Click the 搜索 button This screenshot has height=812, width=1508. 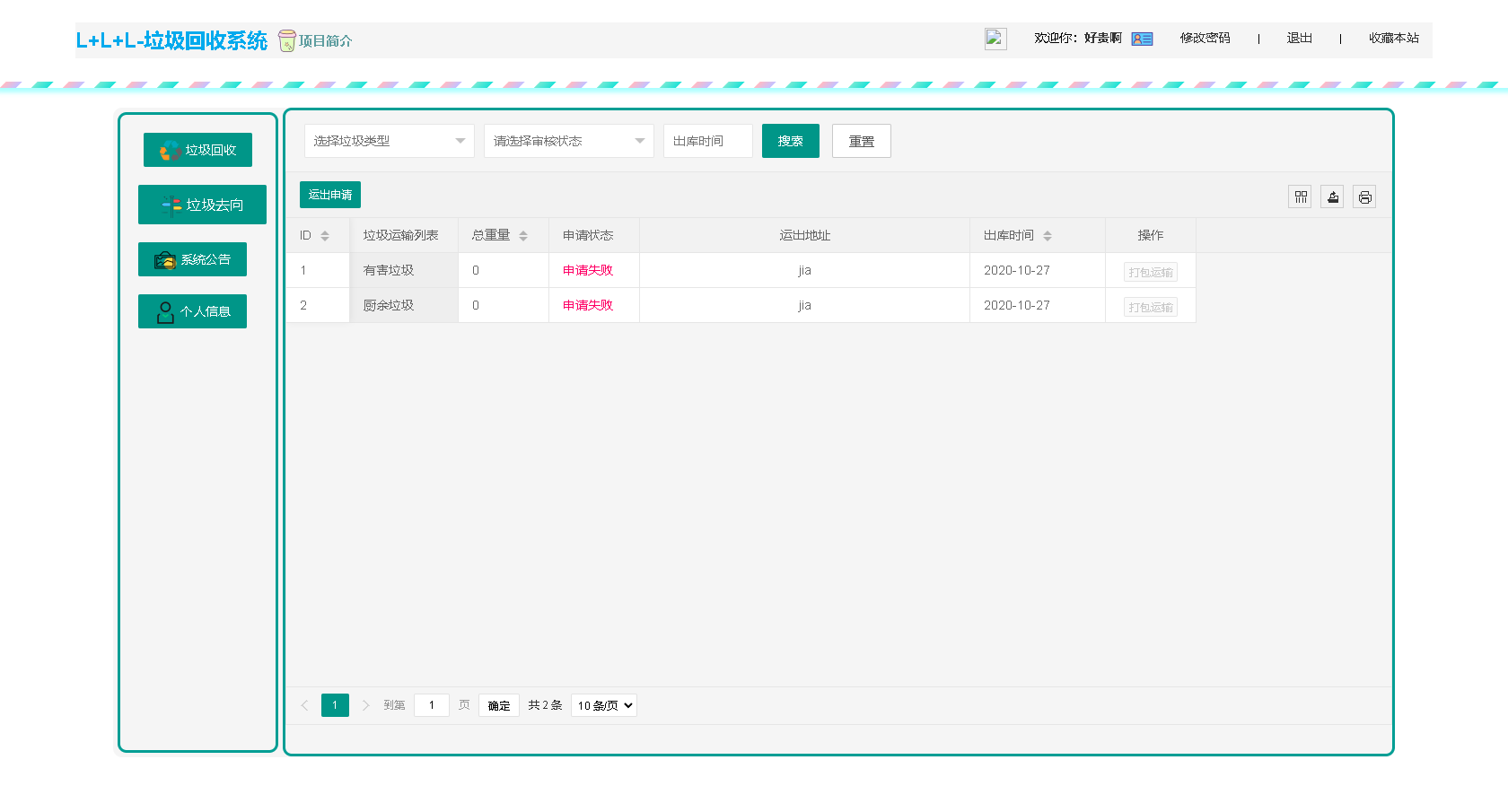[x=791, y=141]
